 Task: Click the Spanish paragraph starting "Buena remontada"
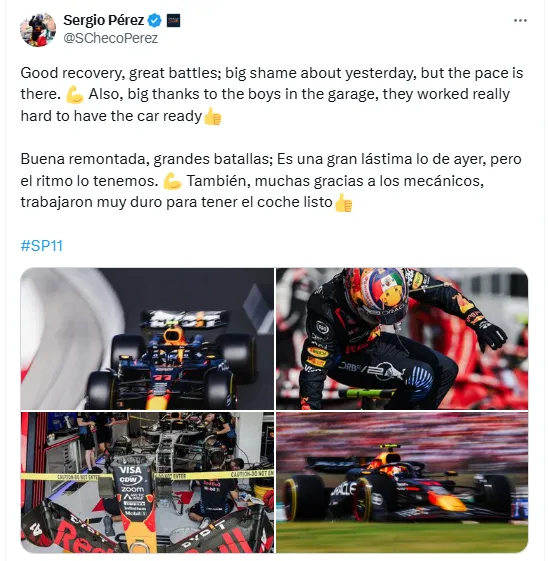271,181
